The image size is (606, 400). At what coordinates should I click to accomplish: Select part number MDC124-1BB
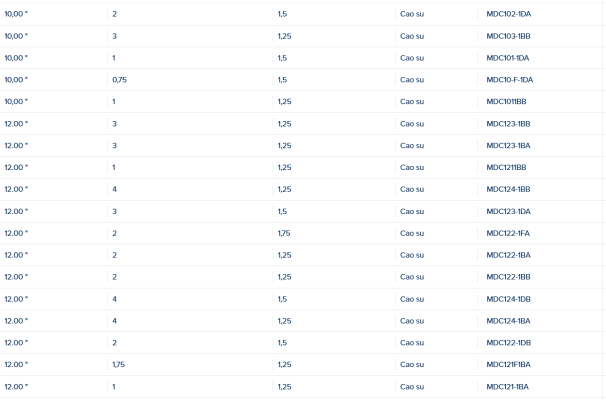tap(508, 189)
